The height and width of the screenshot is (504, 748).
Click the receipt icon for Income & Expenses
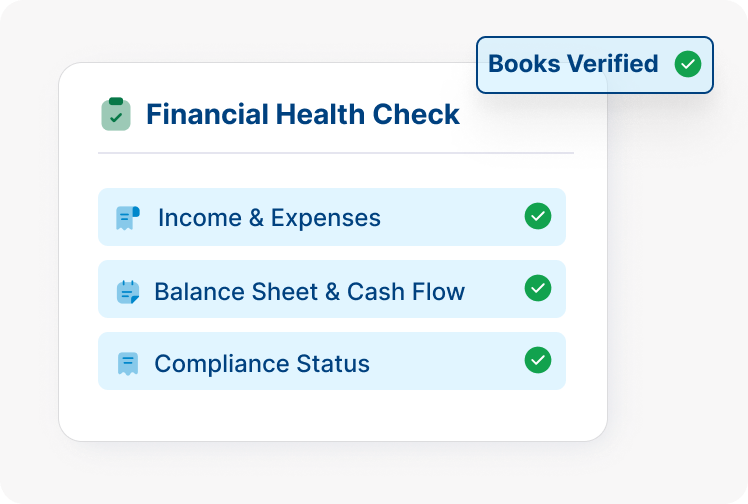127,217
